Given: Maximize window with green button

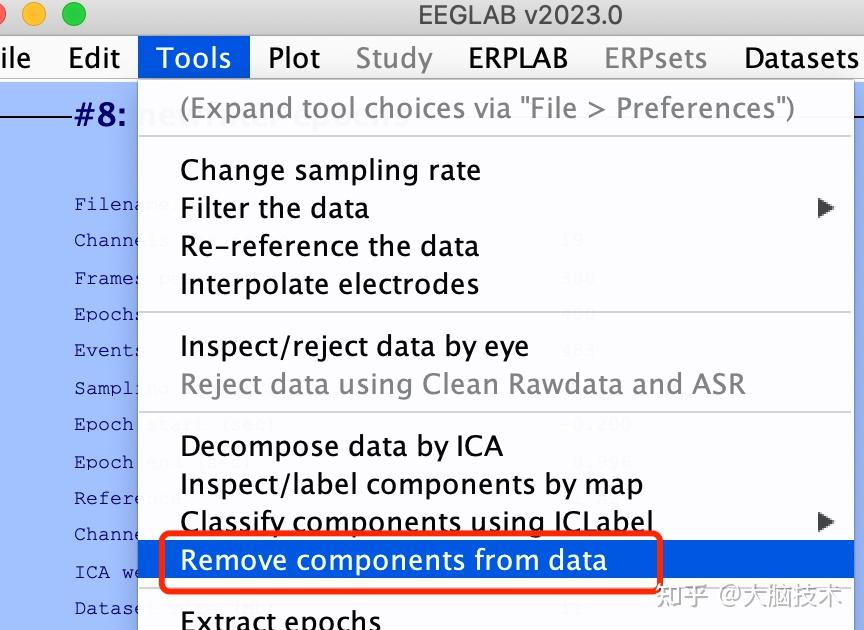Looking at the screenshot, I should point(73,14).
